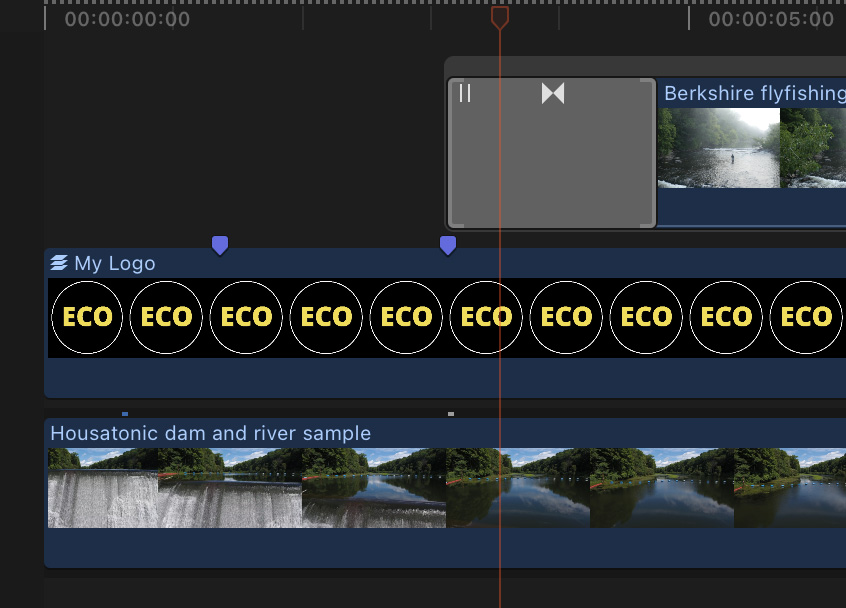
Task: Select the last ECO logo thumbnail
Action: coord(806,317)
